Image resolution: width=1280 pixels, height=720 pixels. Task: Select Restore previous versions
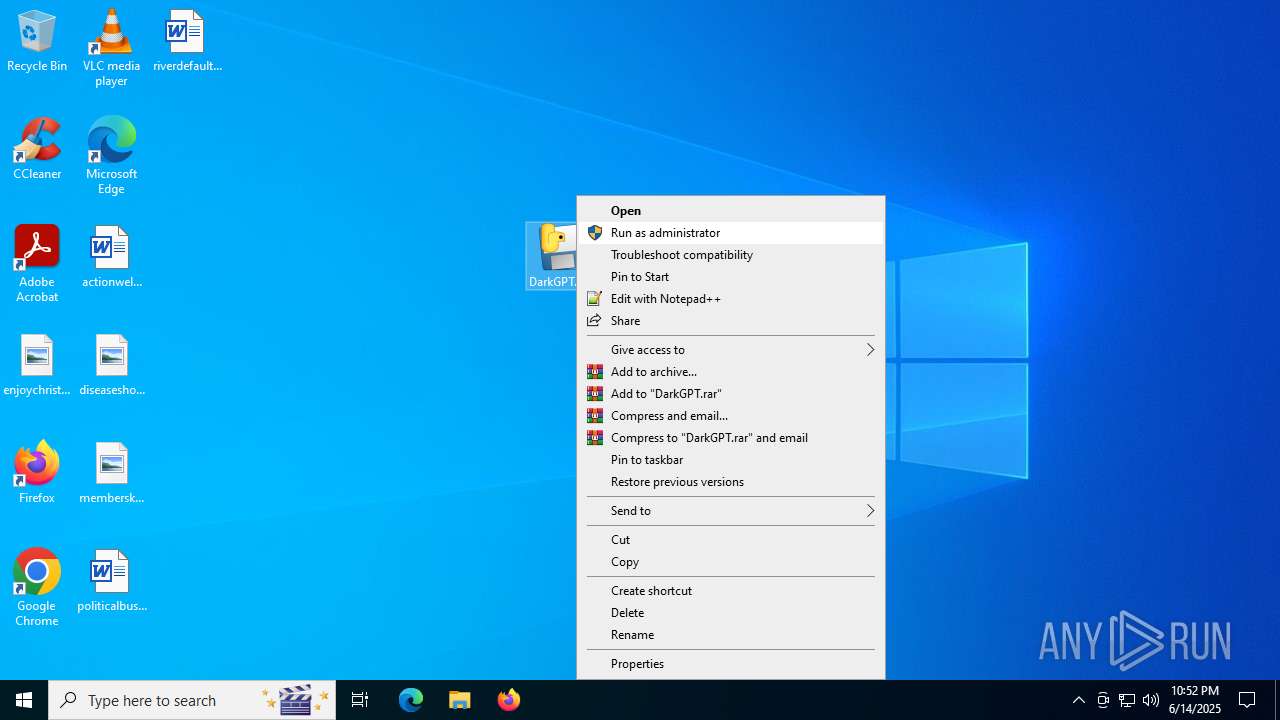point(730,481)
